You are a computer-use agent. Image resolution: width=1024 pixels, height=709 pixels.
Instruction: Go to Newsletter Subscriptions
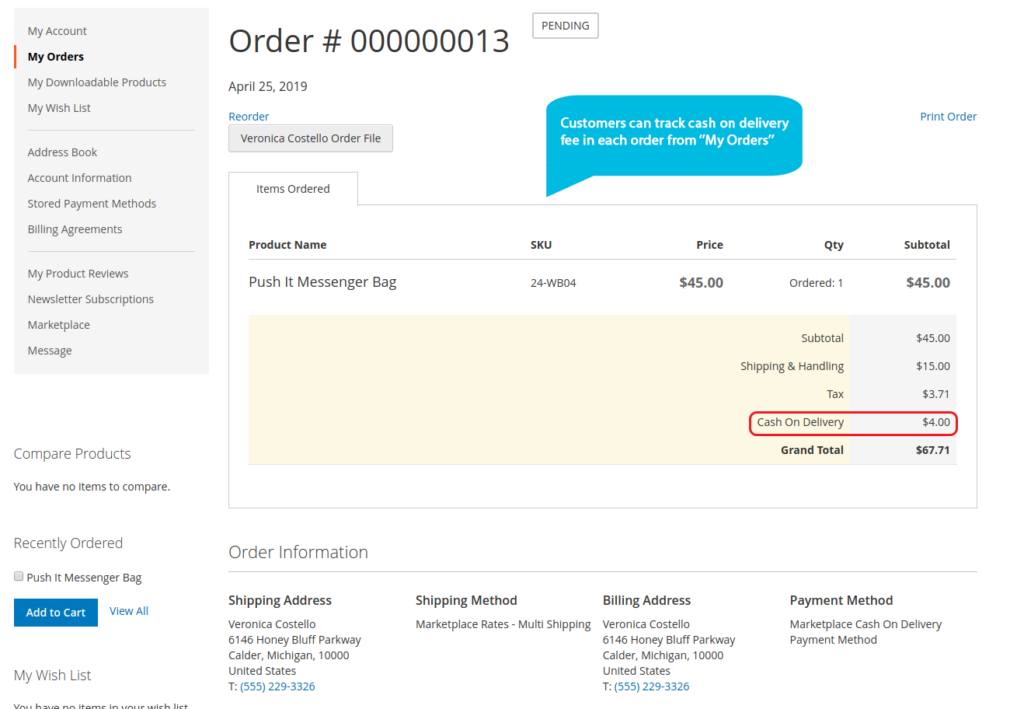pos(91,300)
